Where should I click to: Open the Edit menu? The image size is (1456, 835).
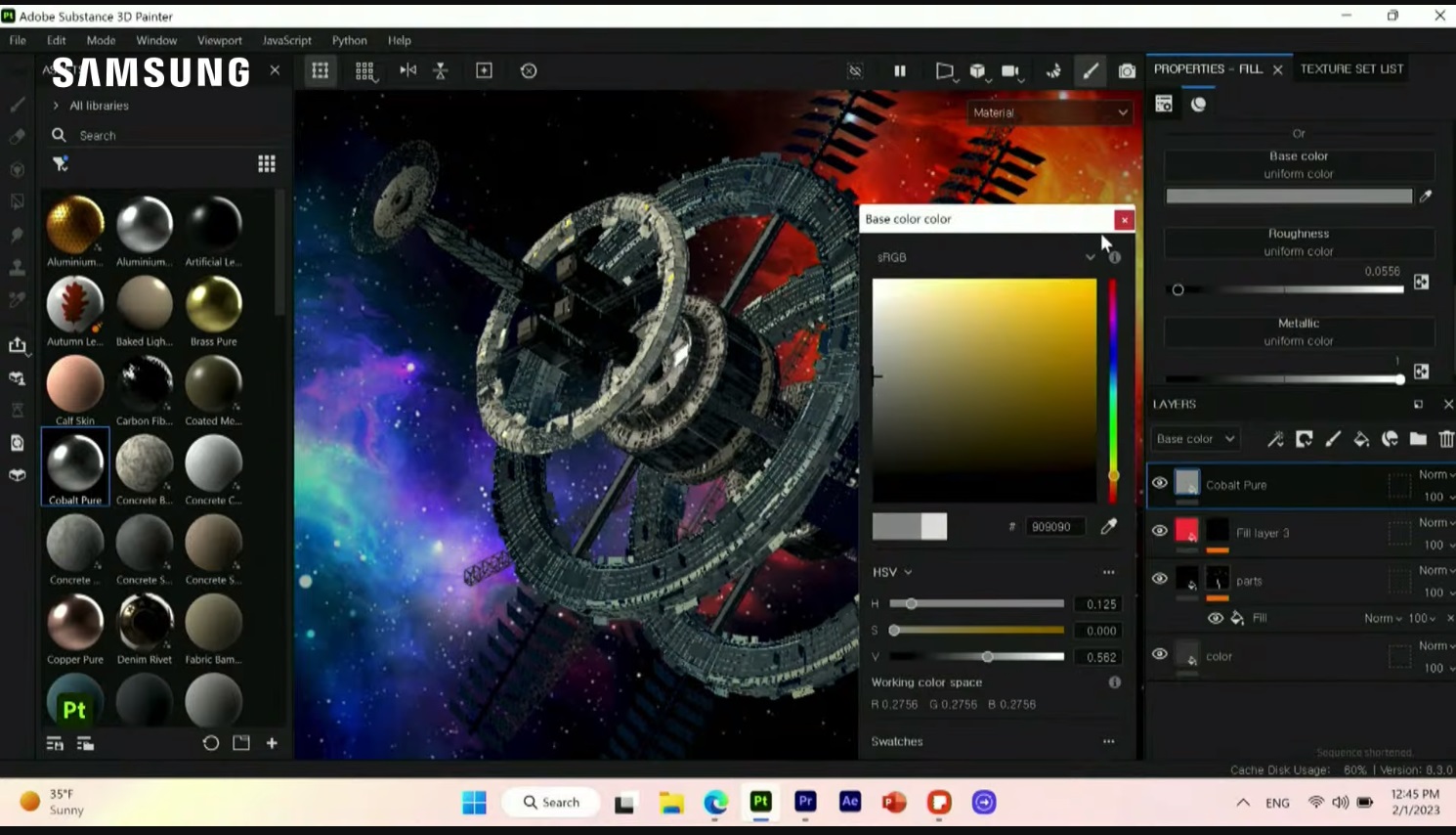pos(57,40)
